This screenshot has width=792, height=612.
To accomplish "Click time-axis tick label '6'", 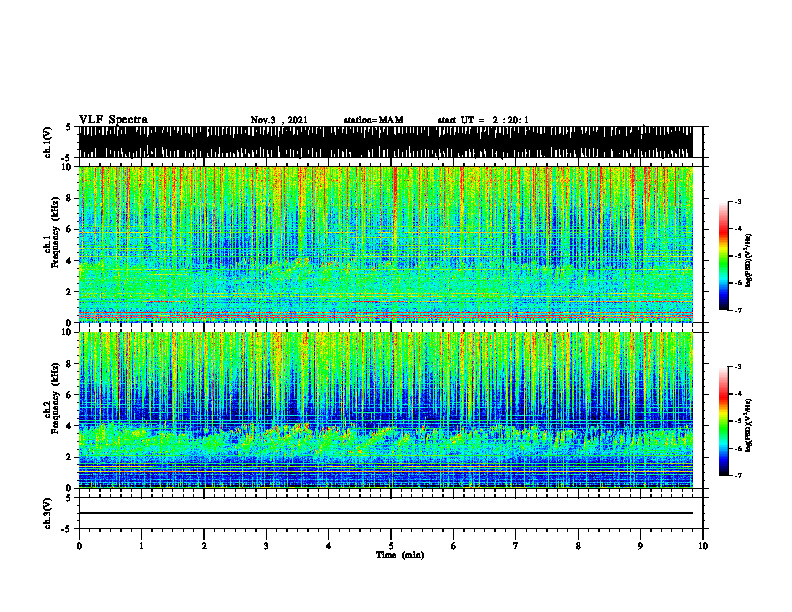I will pos(453,546).
